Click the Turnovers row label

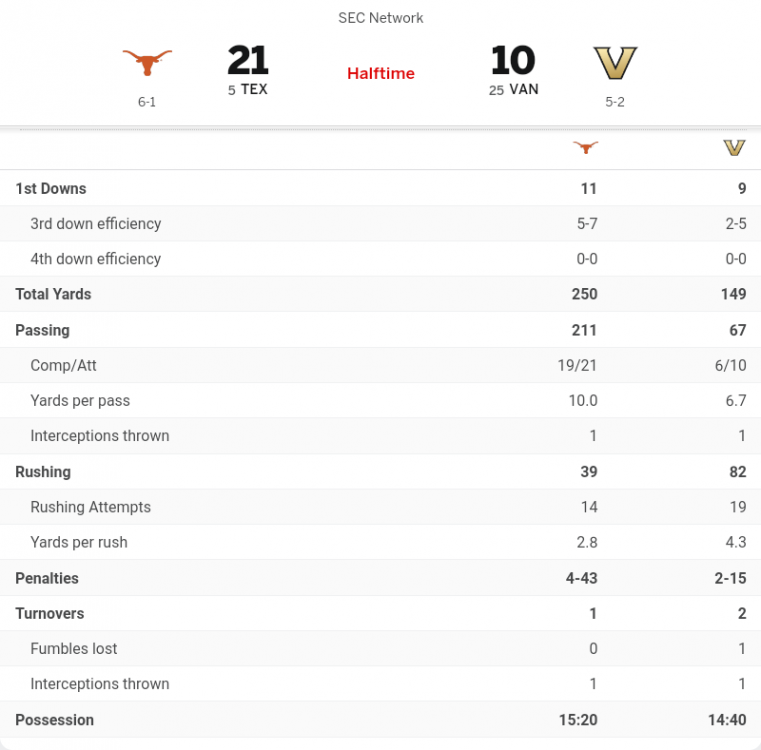point(50,613)
